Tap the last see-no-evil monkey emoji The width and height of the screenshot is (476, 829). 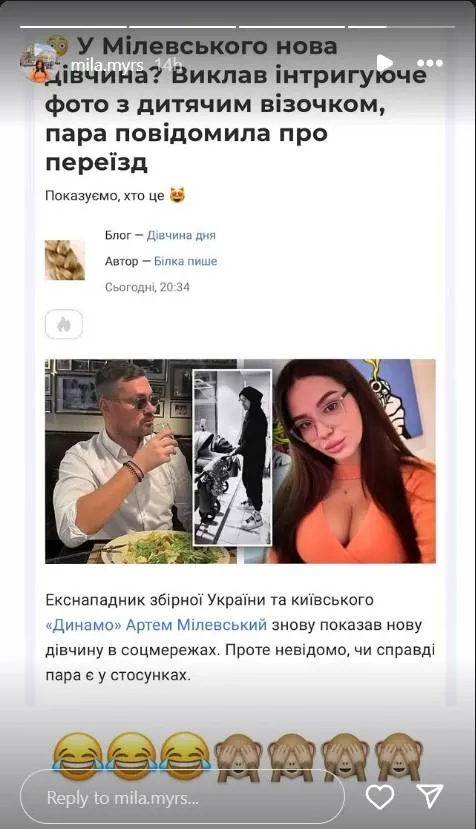click(x=399, y=757)
